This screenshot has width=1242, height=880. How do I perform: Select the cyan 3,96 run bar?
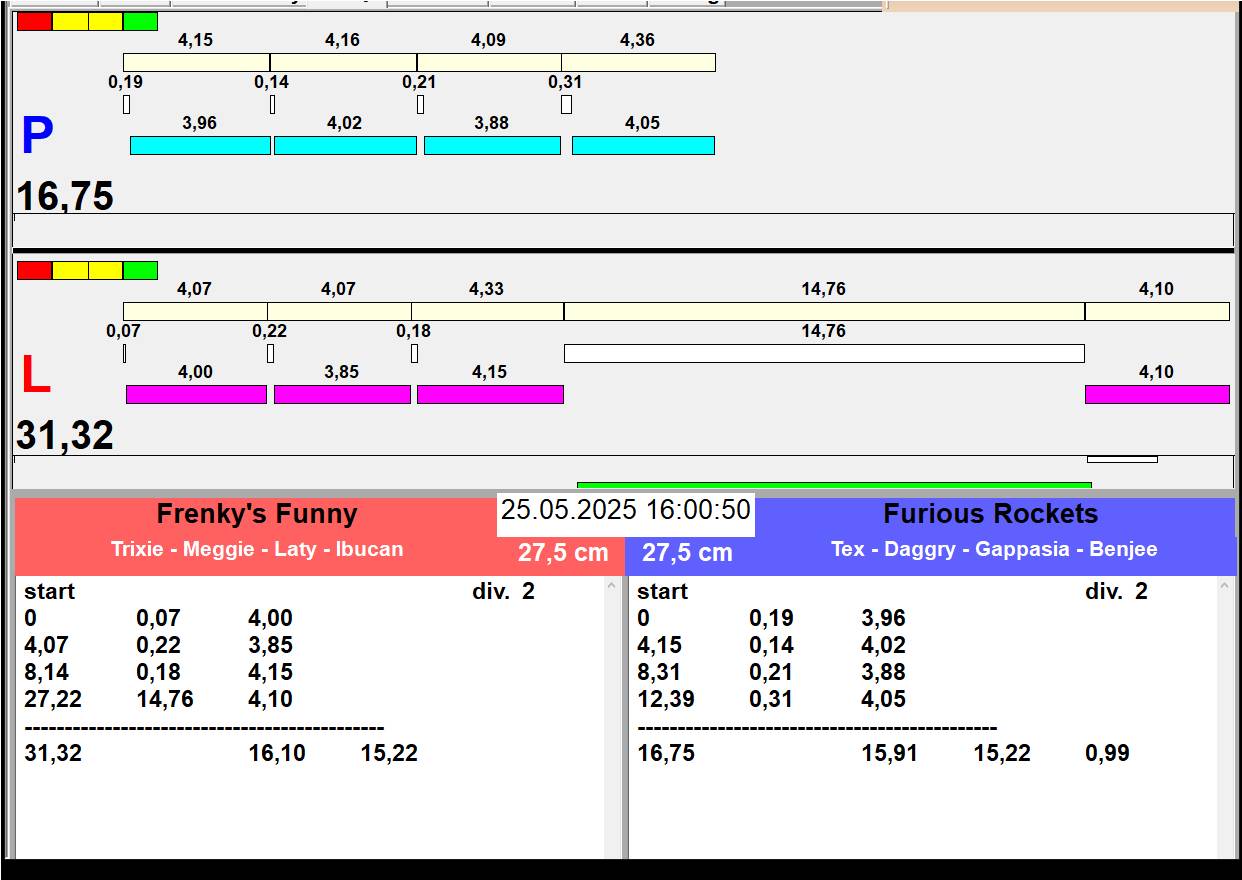200,145
